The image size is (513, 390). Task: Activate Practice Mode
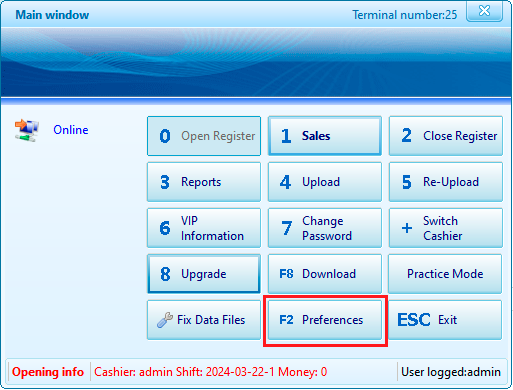click(x=445, y=274)
